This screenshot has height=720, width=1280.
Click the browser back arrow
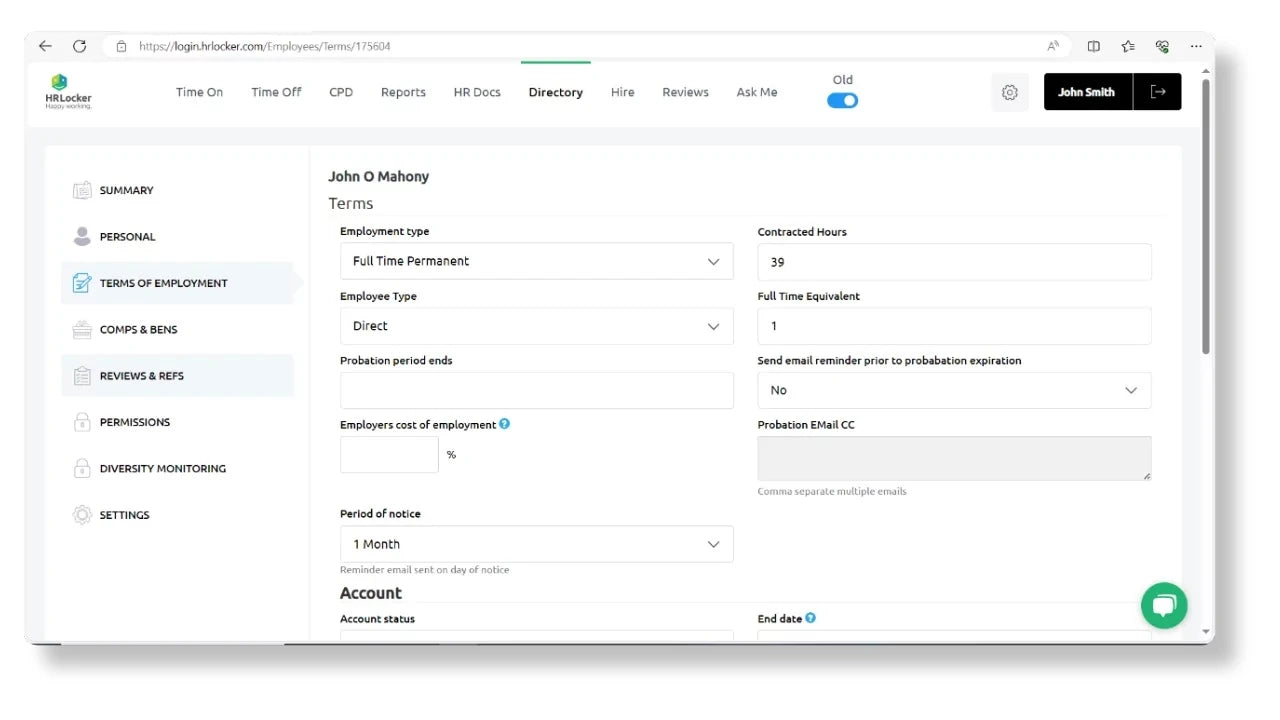[45, 46]
